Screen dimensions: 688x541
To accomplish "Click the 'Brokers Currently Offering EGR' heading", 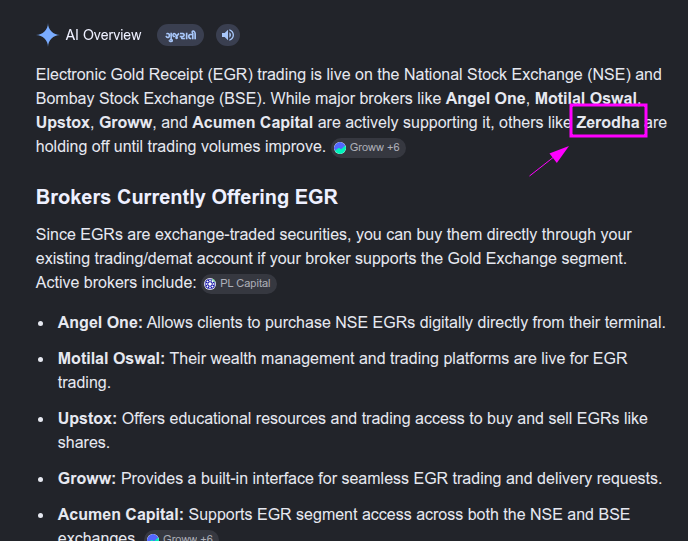I will pyautogui.click(x=187, y=197).
